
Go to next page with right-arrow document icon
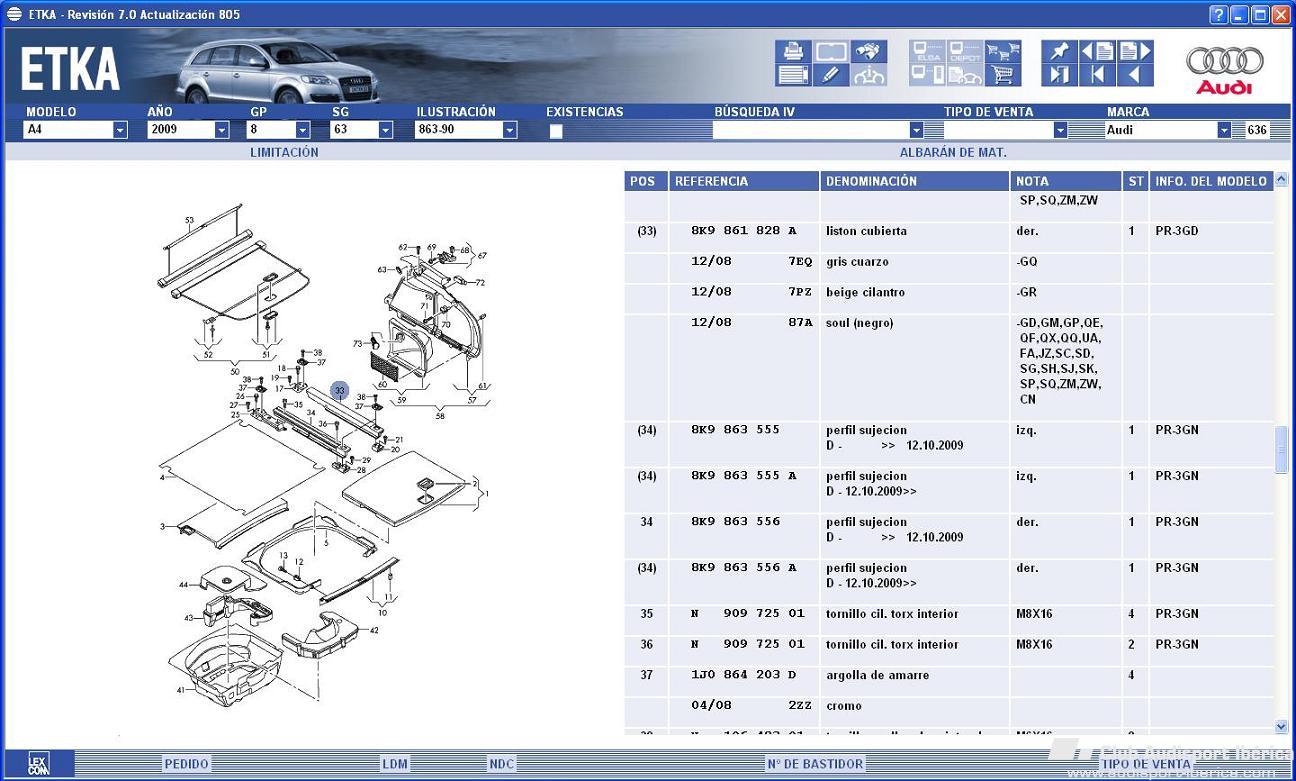1135,51
